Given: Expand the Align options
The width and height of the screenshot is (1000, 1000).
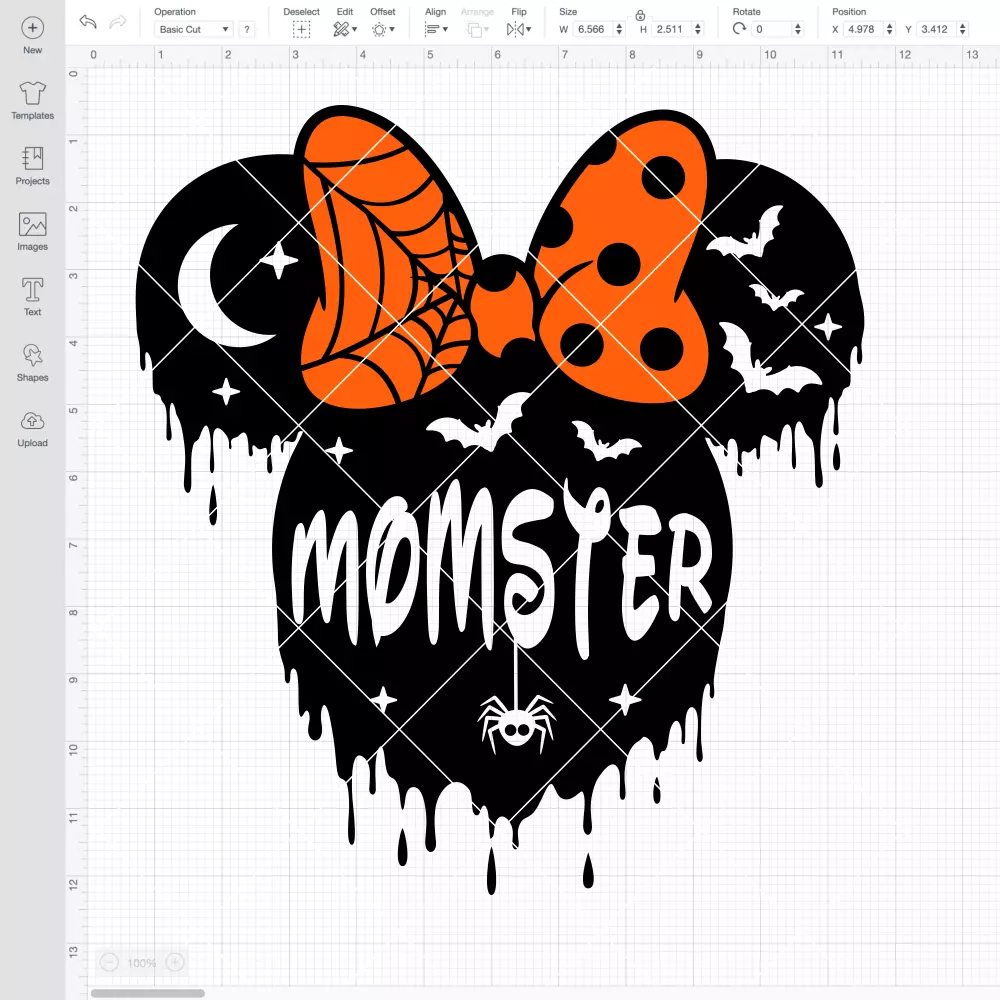Looking at the screenshot, I should [436, 29].
